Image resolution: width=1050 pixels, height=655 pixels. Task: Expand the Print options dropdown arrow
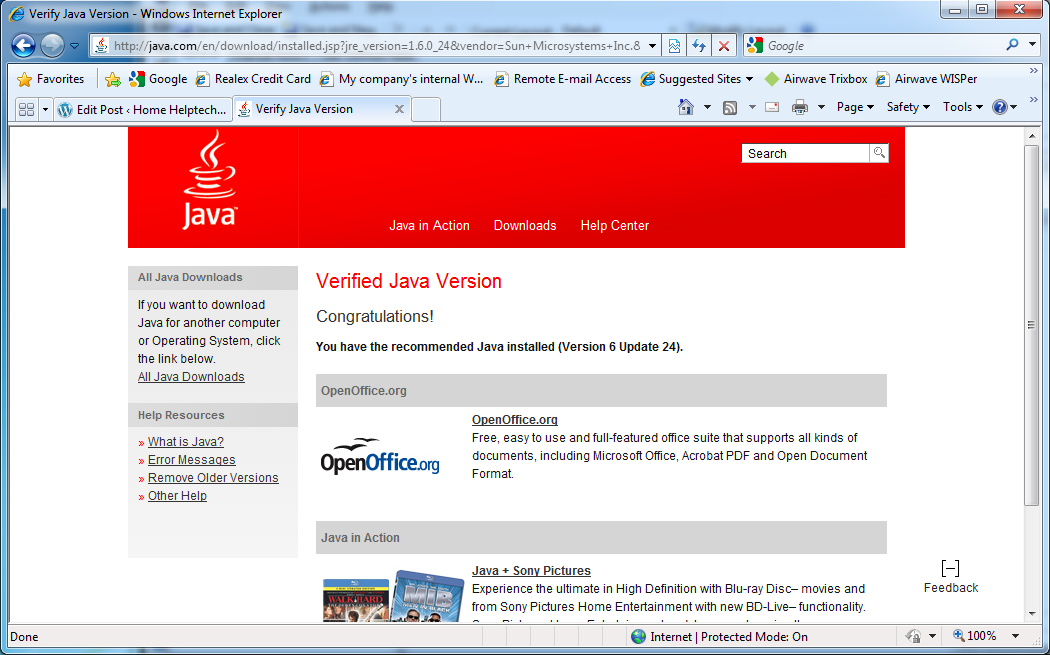(821, 107)
